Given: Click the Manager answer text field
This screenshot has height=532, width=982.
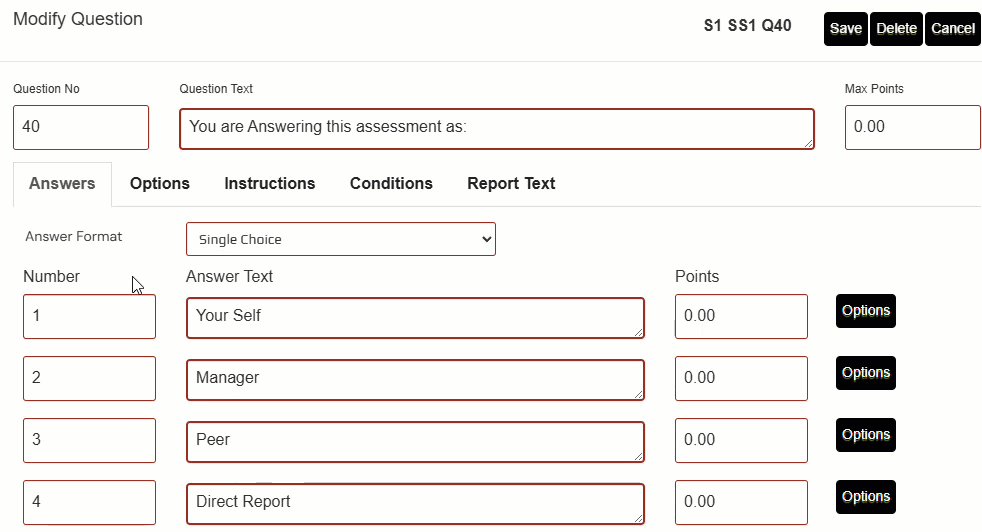Looking at the screenshot, I should 415,379.
